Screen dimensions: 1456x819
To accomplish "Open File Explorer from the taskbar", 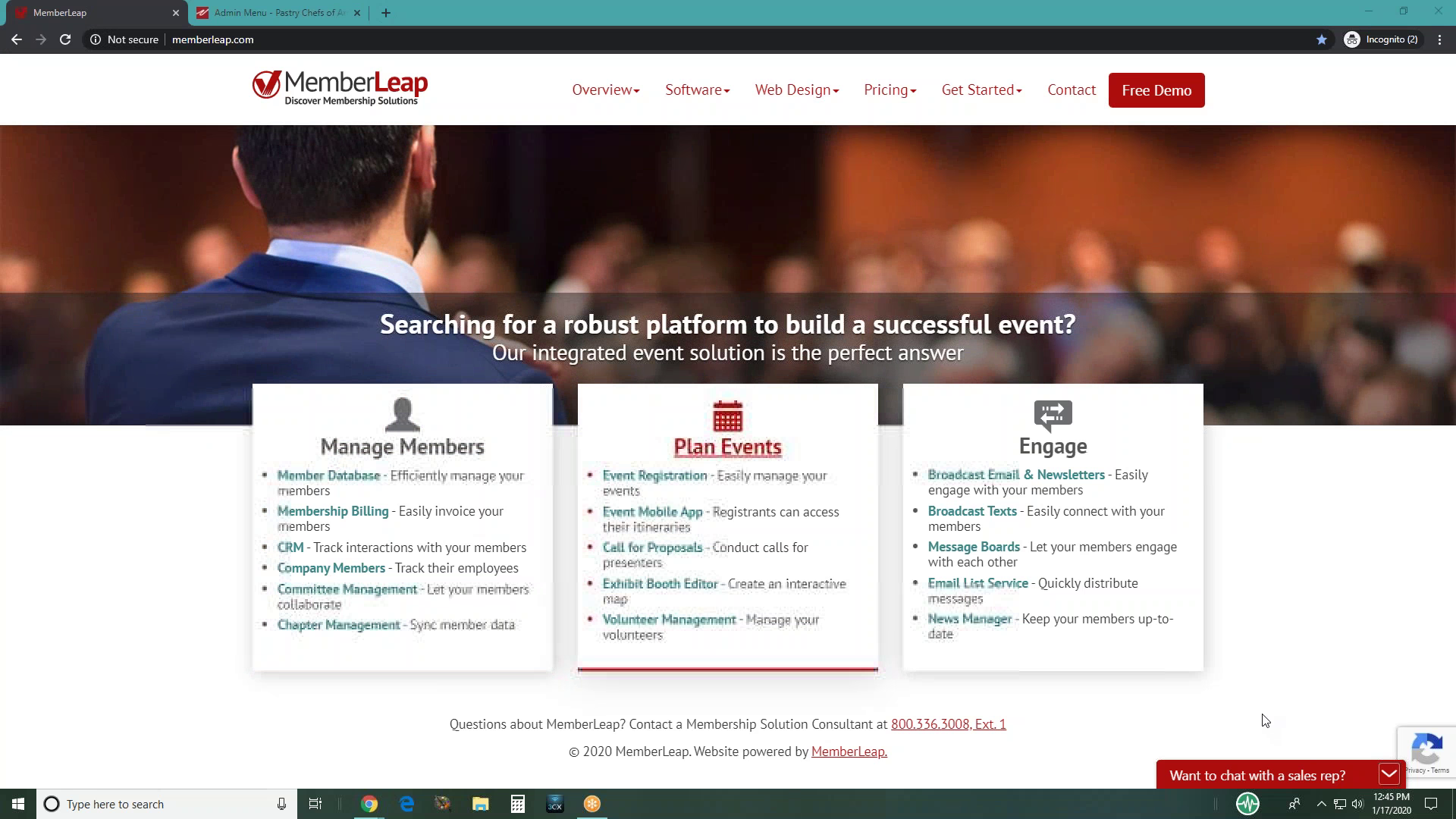I will point(481,804).
